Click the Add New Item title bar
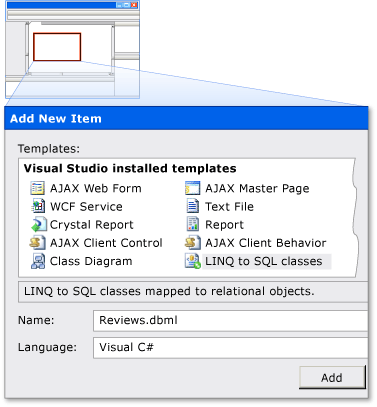377x407 pixels. pyautogui.click(x=186, y=118)
